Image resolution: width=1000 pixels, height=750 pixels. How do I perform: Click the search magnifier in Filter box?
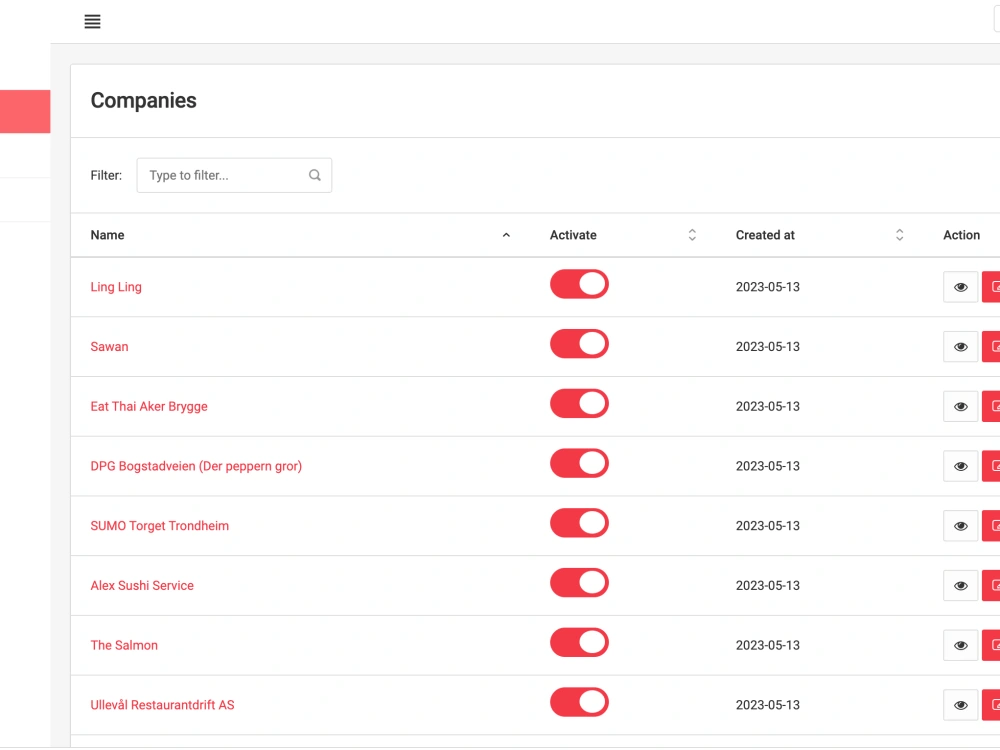click(314, 175)
